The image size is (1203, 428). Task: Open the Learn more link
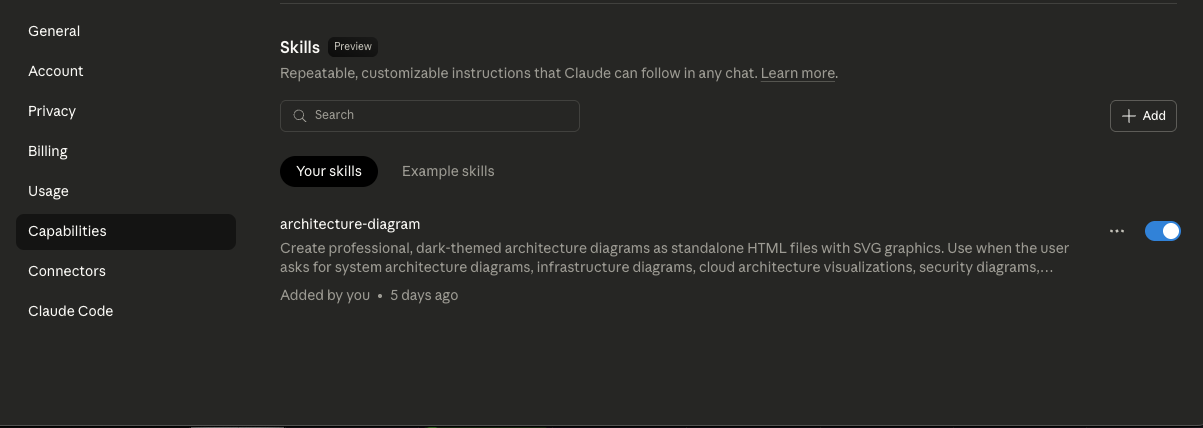(797, 74)
